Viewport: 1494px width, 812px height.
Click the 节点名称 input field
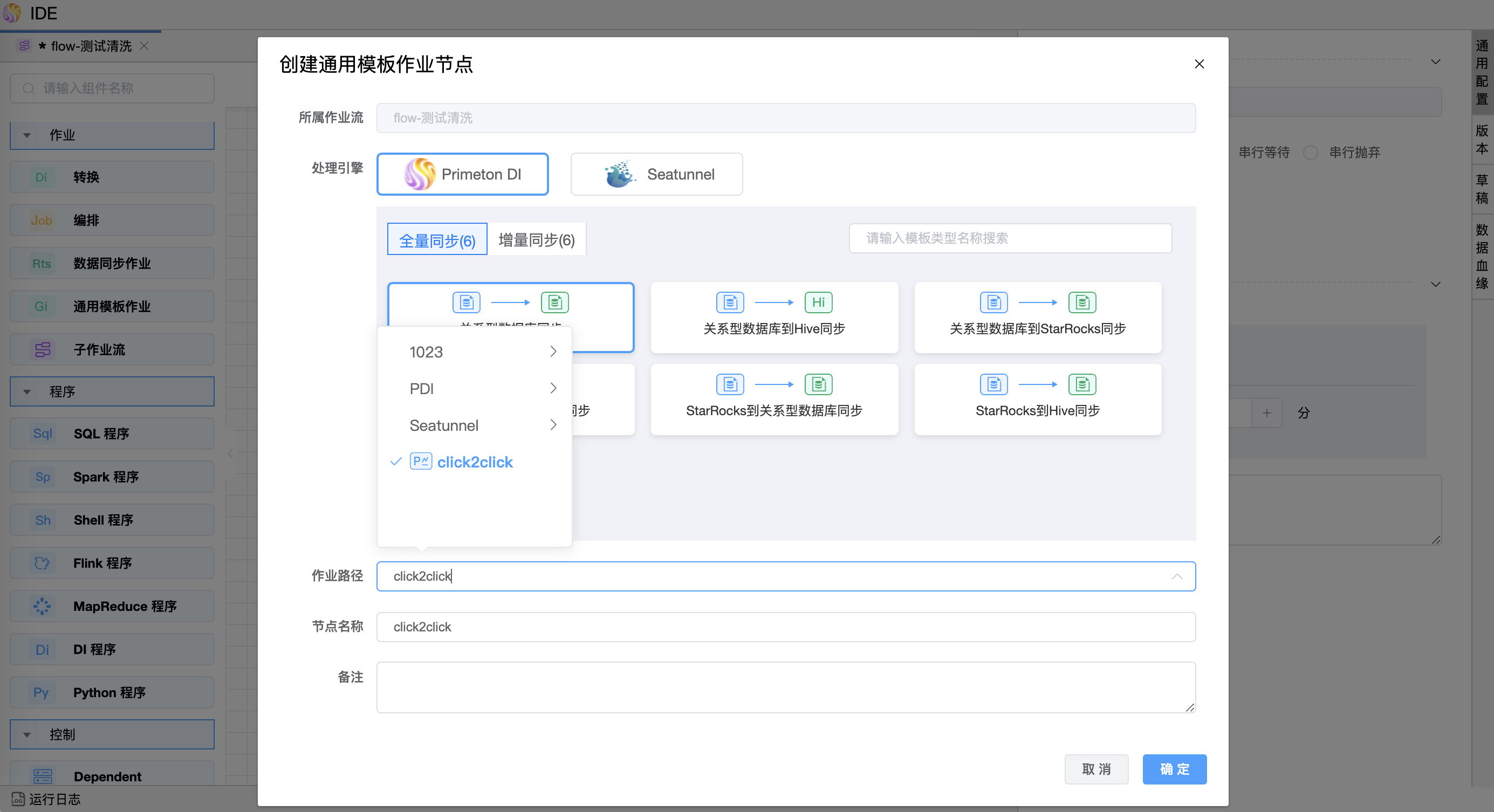pyautogui.click(x=785, y=627)
